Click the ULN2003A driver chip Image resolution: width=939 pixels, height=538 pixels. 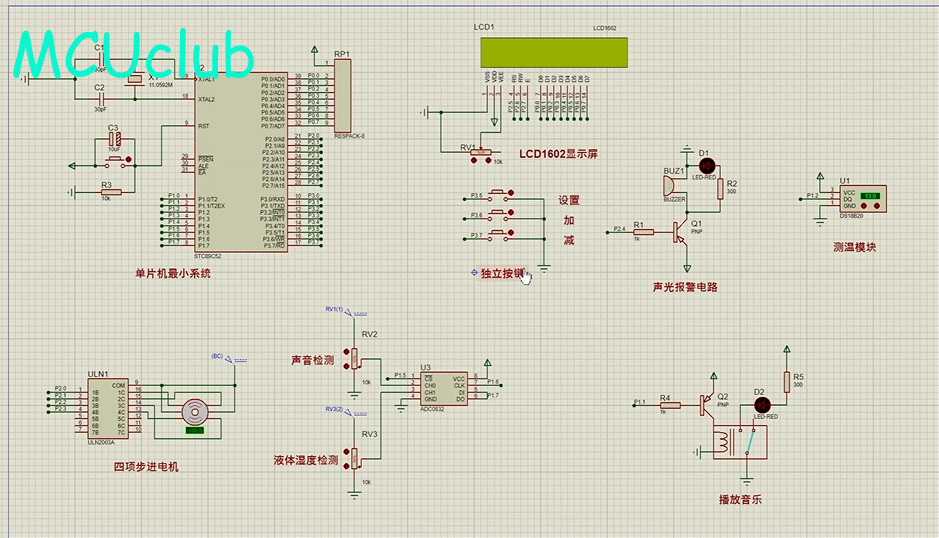(105, 406)
